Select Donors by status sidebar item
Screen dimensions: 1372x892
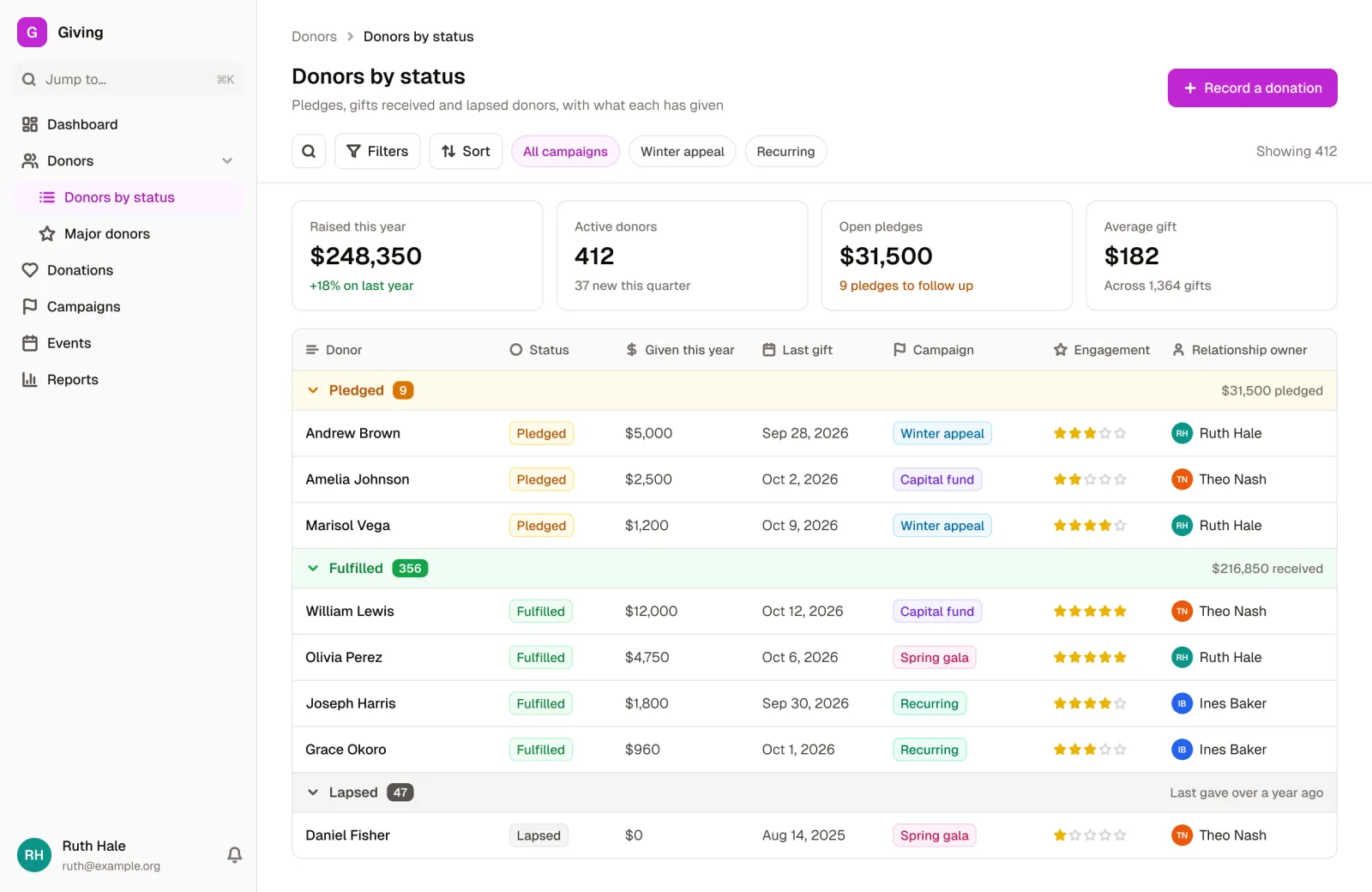coord(129,197)
